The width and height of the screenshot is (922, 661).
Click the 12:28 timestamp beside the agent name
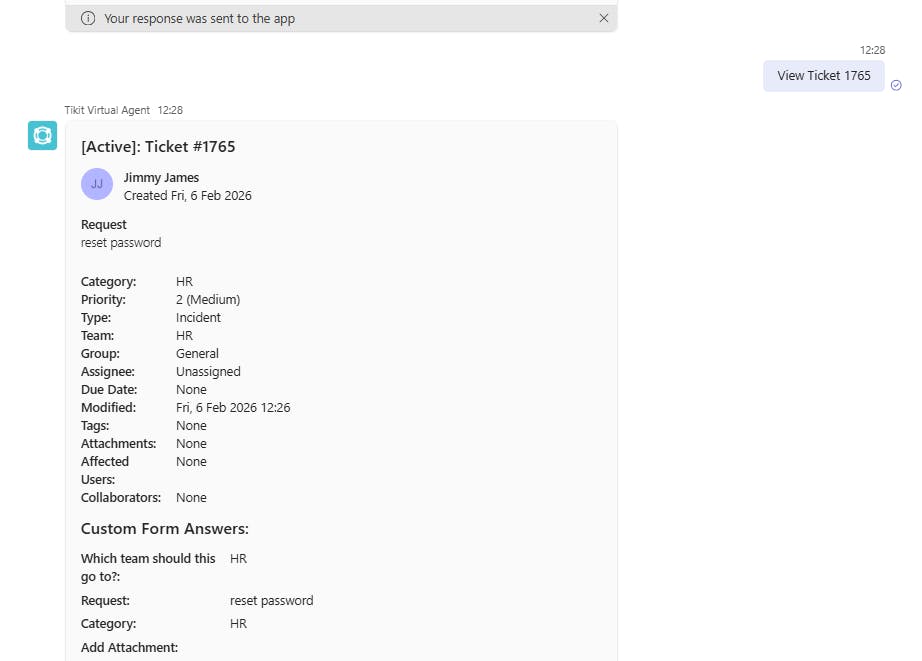(170, 110)
